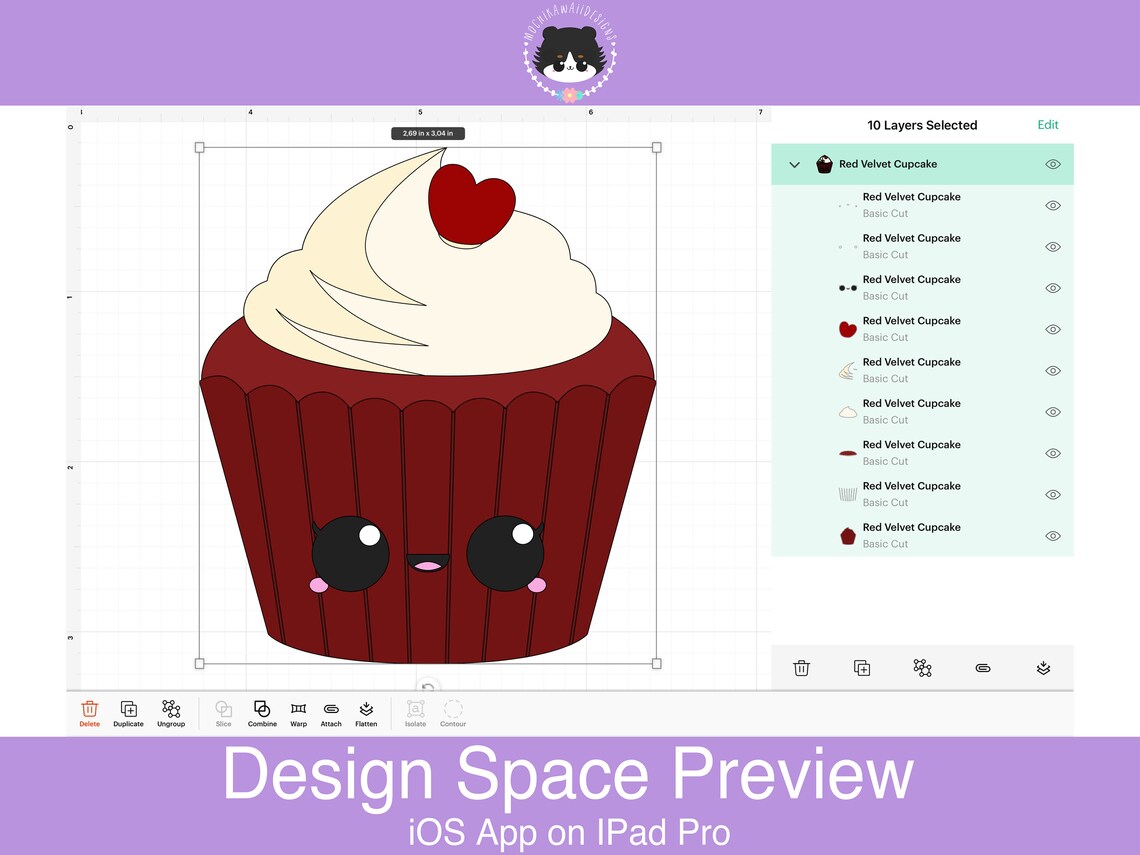Click the Flatten icon
This screenshot has width=1140, height=855.
point(366,712)
